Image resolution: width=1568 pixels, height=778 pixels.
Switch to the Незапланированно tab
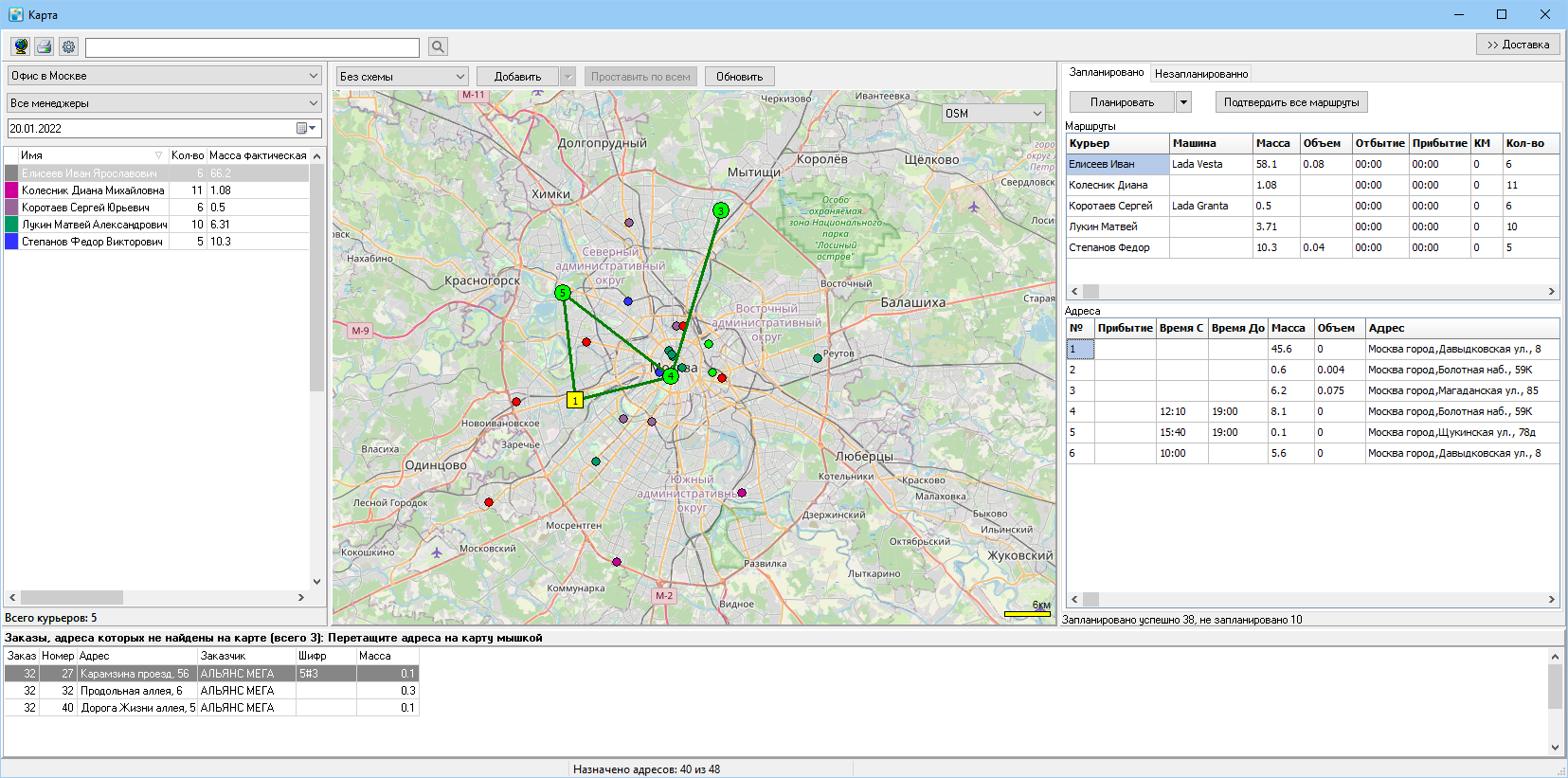[x=1201, y=74]
